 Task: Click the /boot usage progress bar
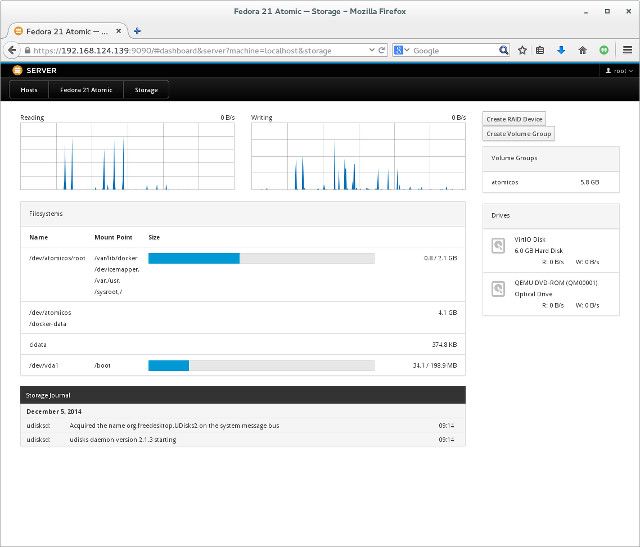261,365
